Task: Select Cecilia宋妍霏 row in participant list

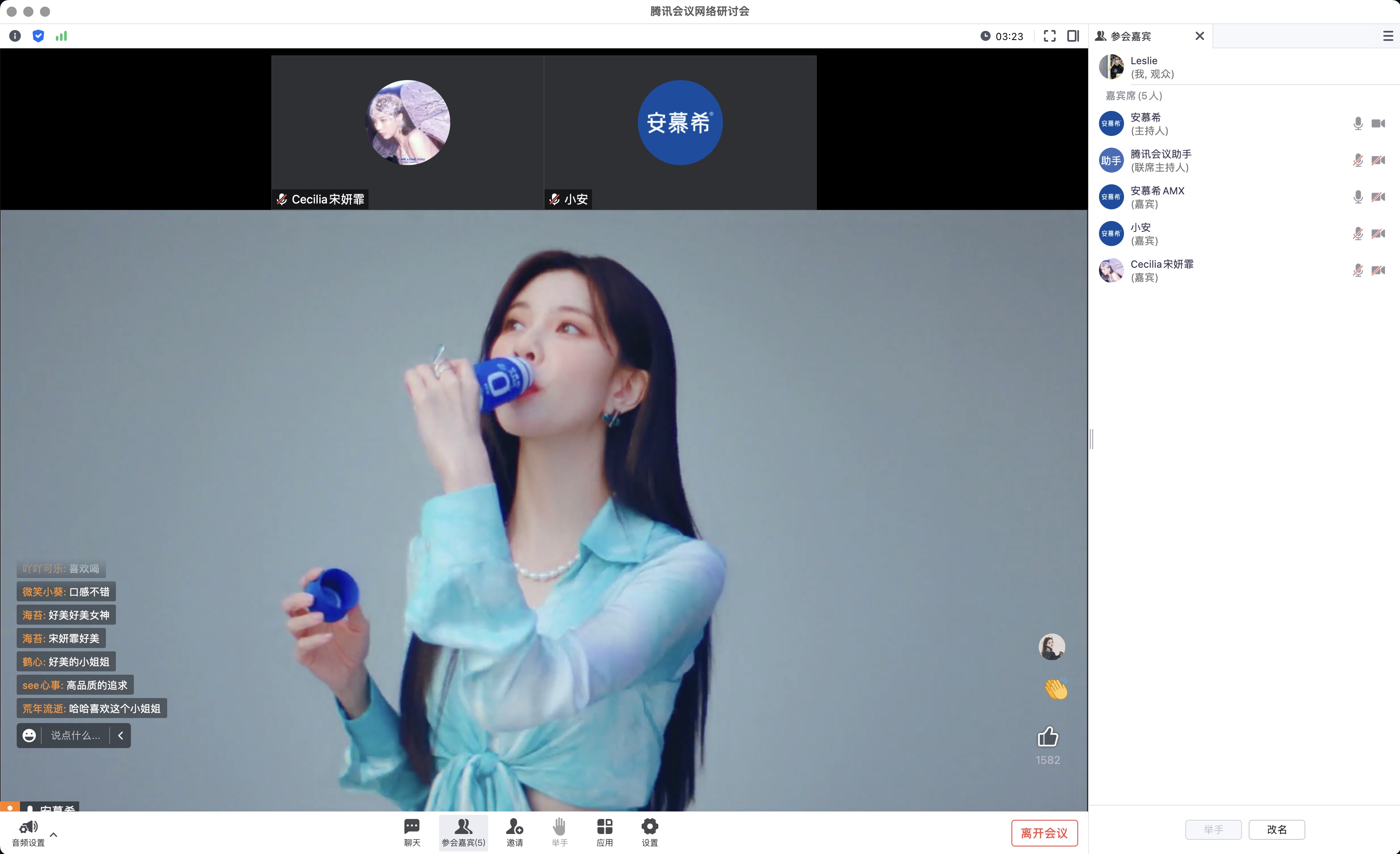Action: tap(1244, 271)
